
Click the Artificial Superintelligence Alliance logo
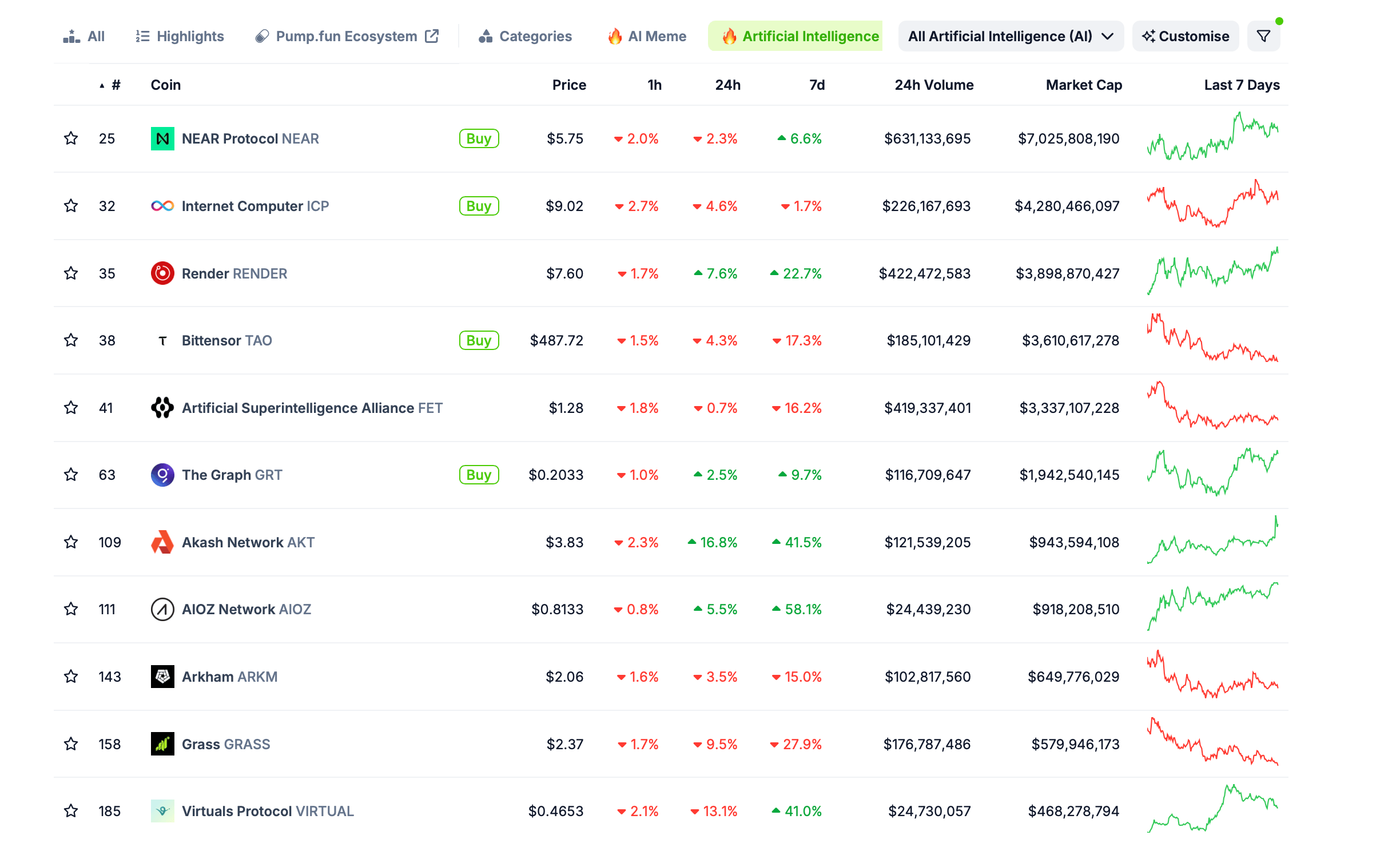click(162, 408)
